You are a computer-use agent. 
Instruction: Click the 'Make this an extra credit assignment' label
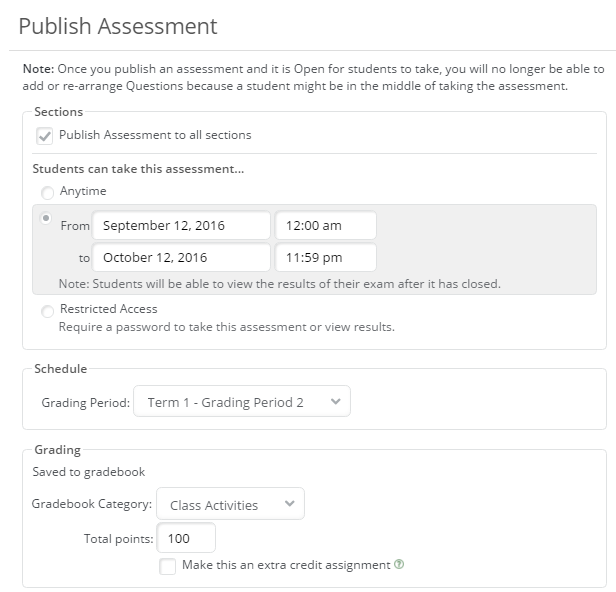point(286,565)
